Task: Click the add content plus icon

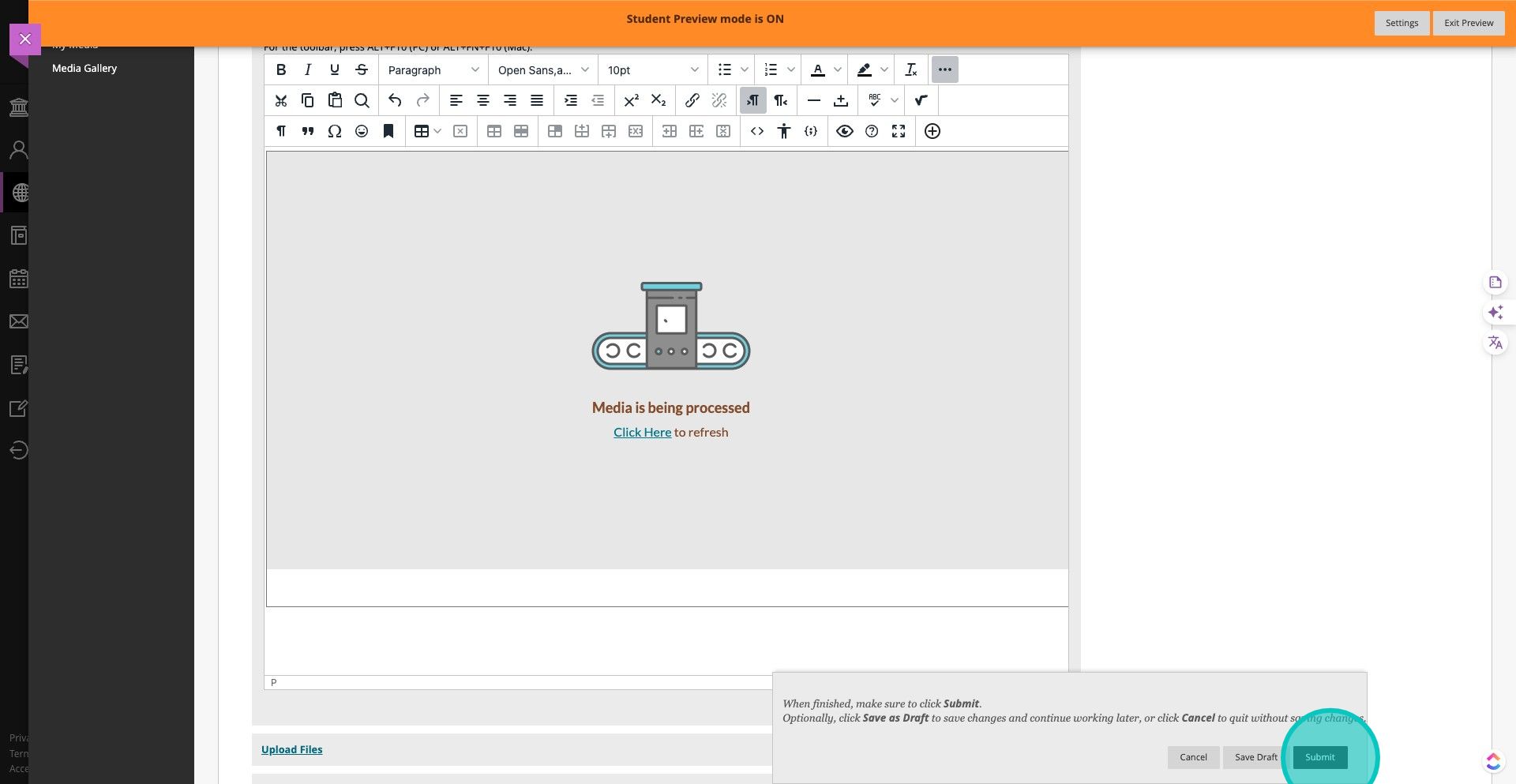Action: [932, 131]
